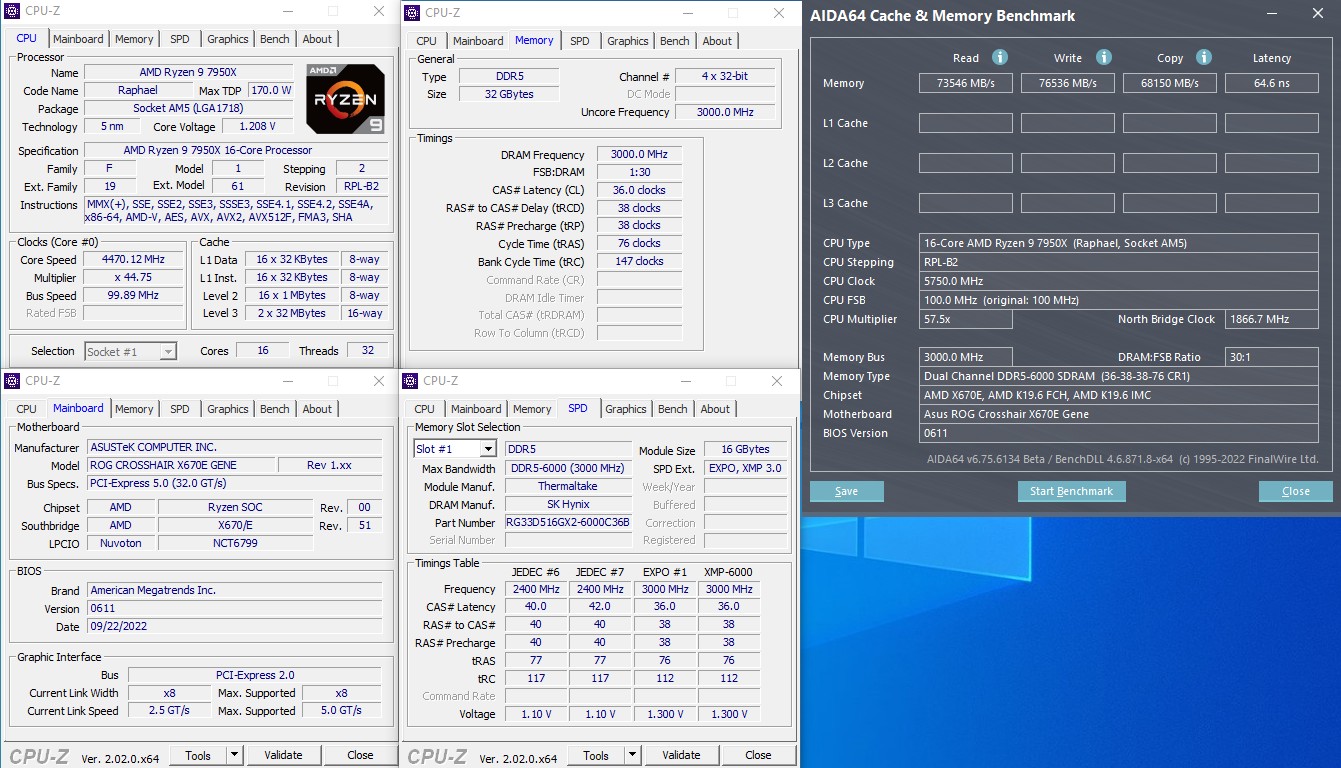Click the CPU Clock value 5750.0 MHz
1341x768 pixels.
[x=1119, y=281]
